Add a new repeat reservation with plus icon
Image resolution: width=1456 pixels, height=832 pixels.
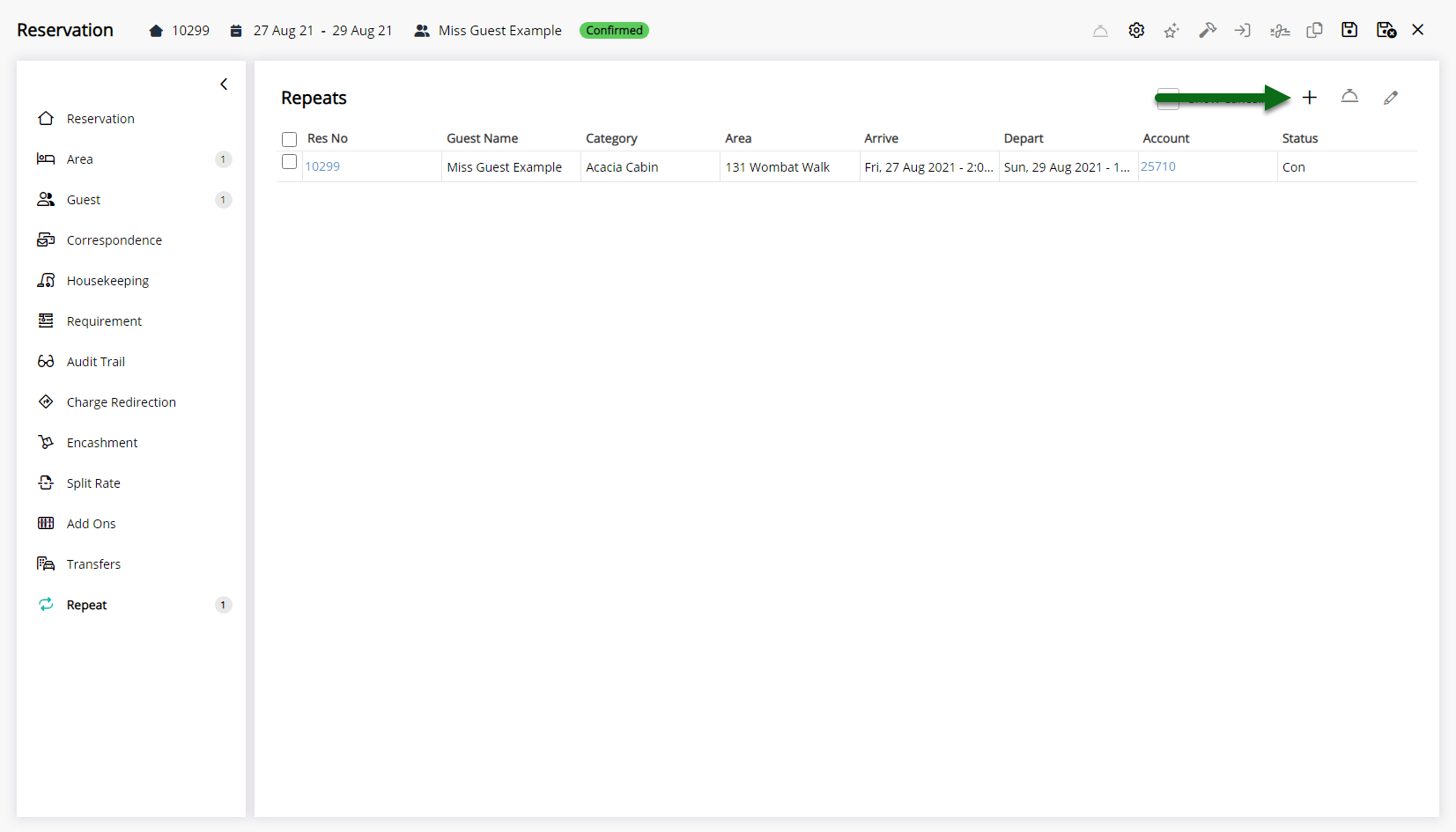click(x=1310, y=98)
